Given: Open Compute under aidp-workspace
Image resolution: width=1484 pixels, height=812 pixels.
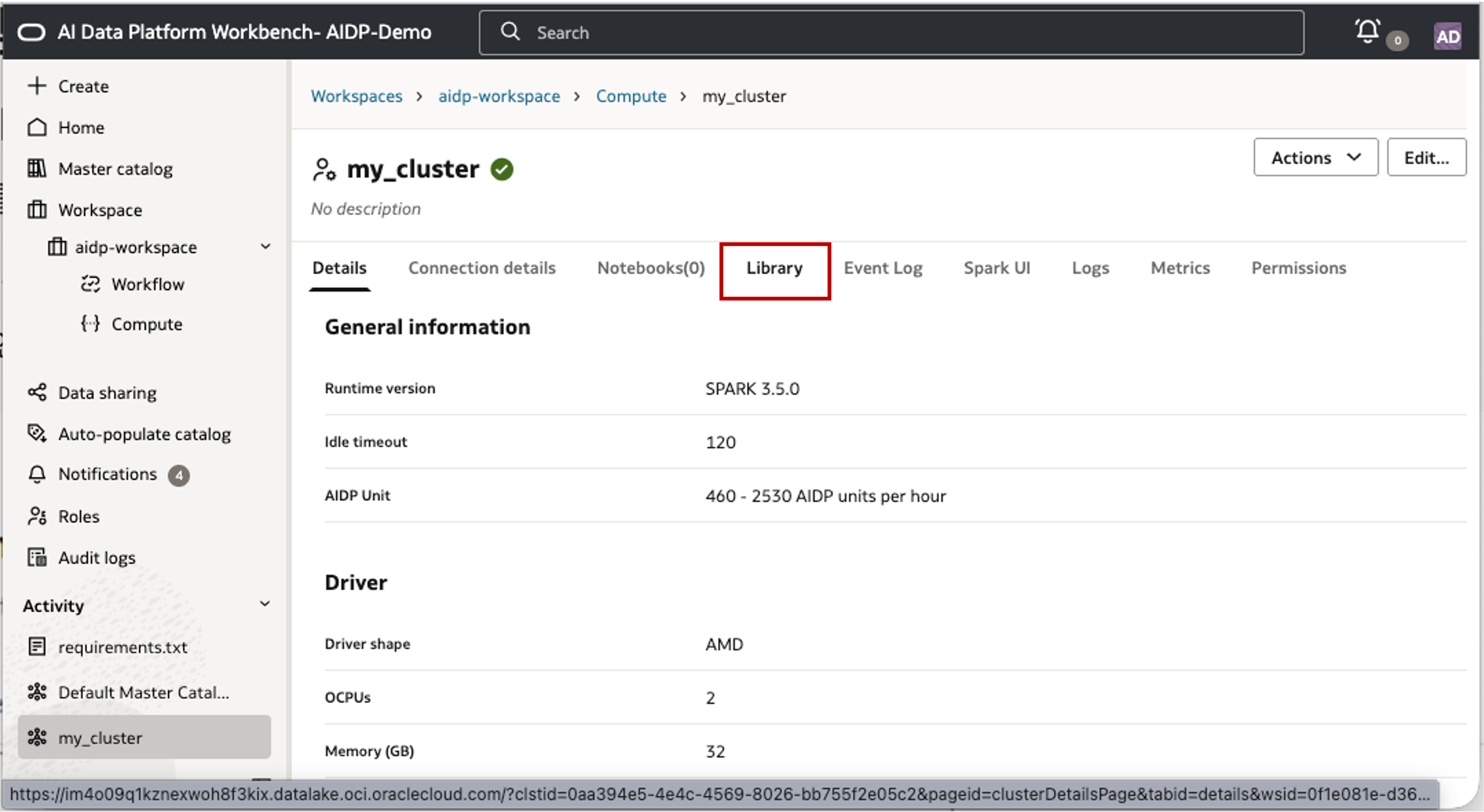Looking at the screenshot, I should (x=146, y=324).
